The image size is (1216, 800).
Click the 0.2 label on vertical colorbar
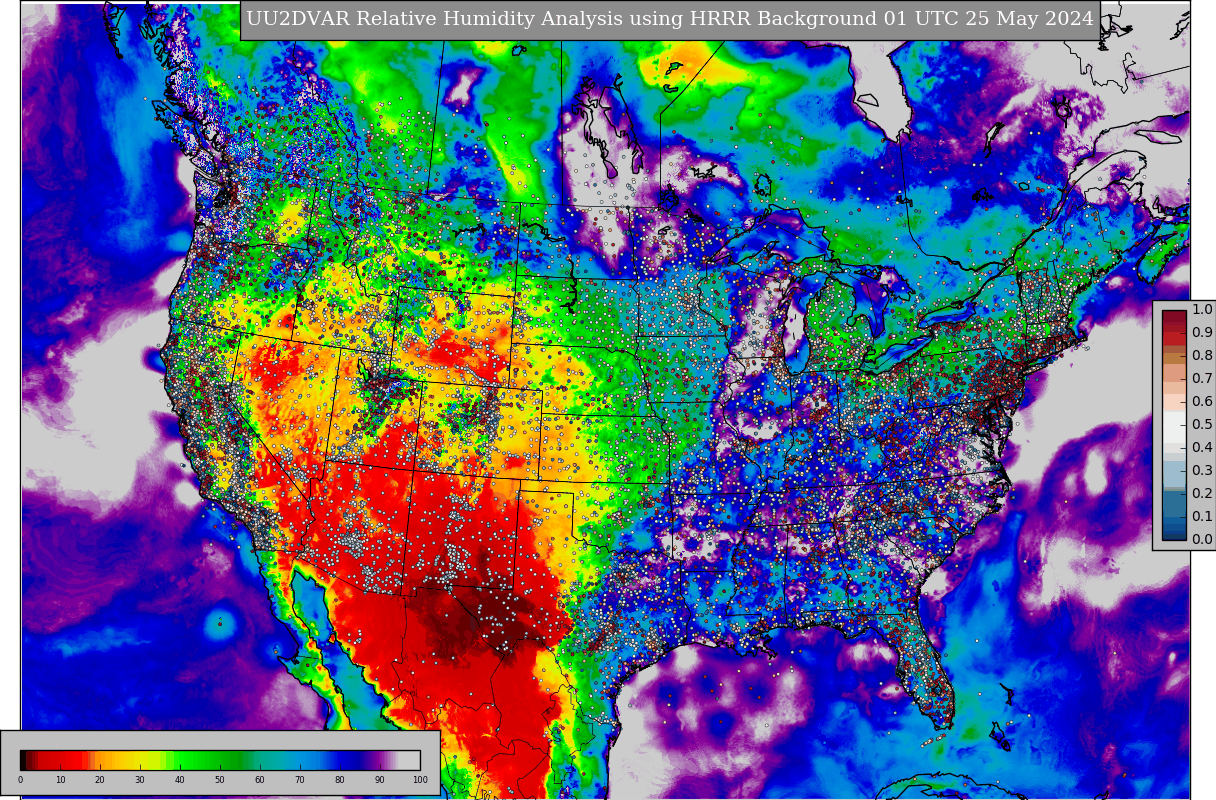(1202, 494)
